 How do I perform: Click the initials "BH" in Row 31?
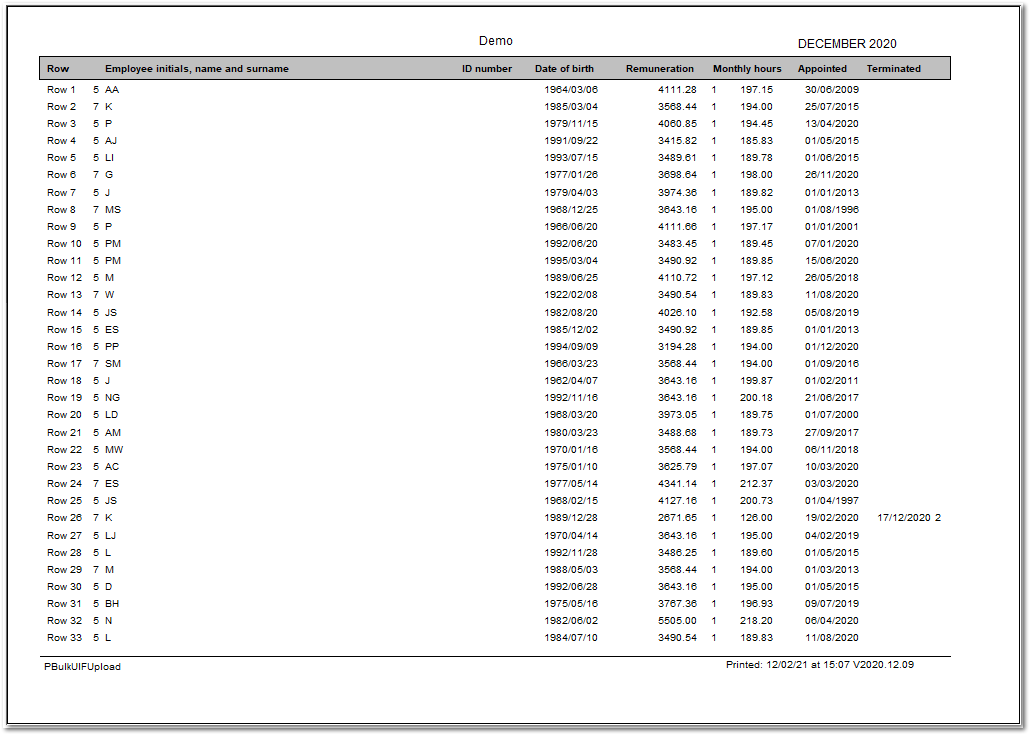click(x=112, y=603)
